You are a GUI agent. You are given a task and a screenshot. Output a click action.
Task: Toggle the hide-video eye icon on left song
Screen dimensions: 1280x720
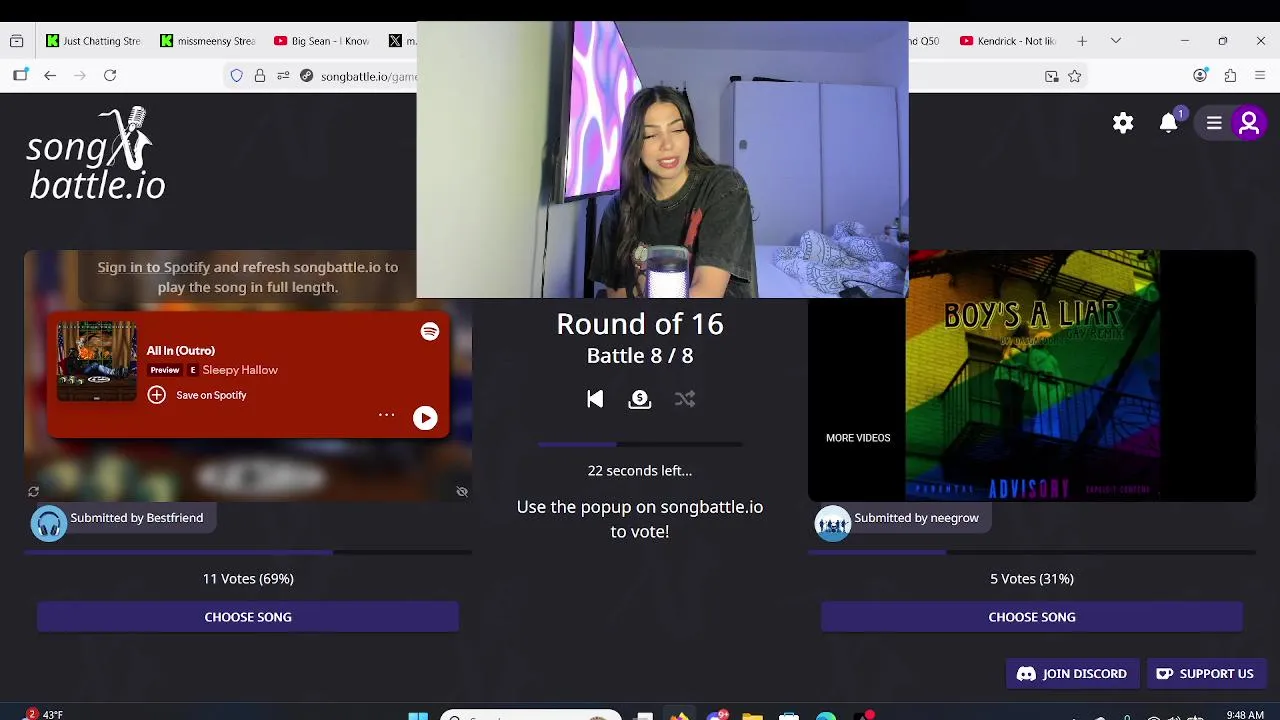click(462, 492)
